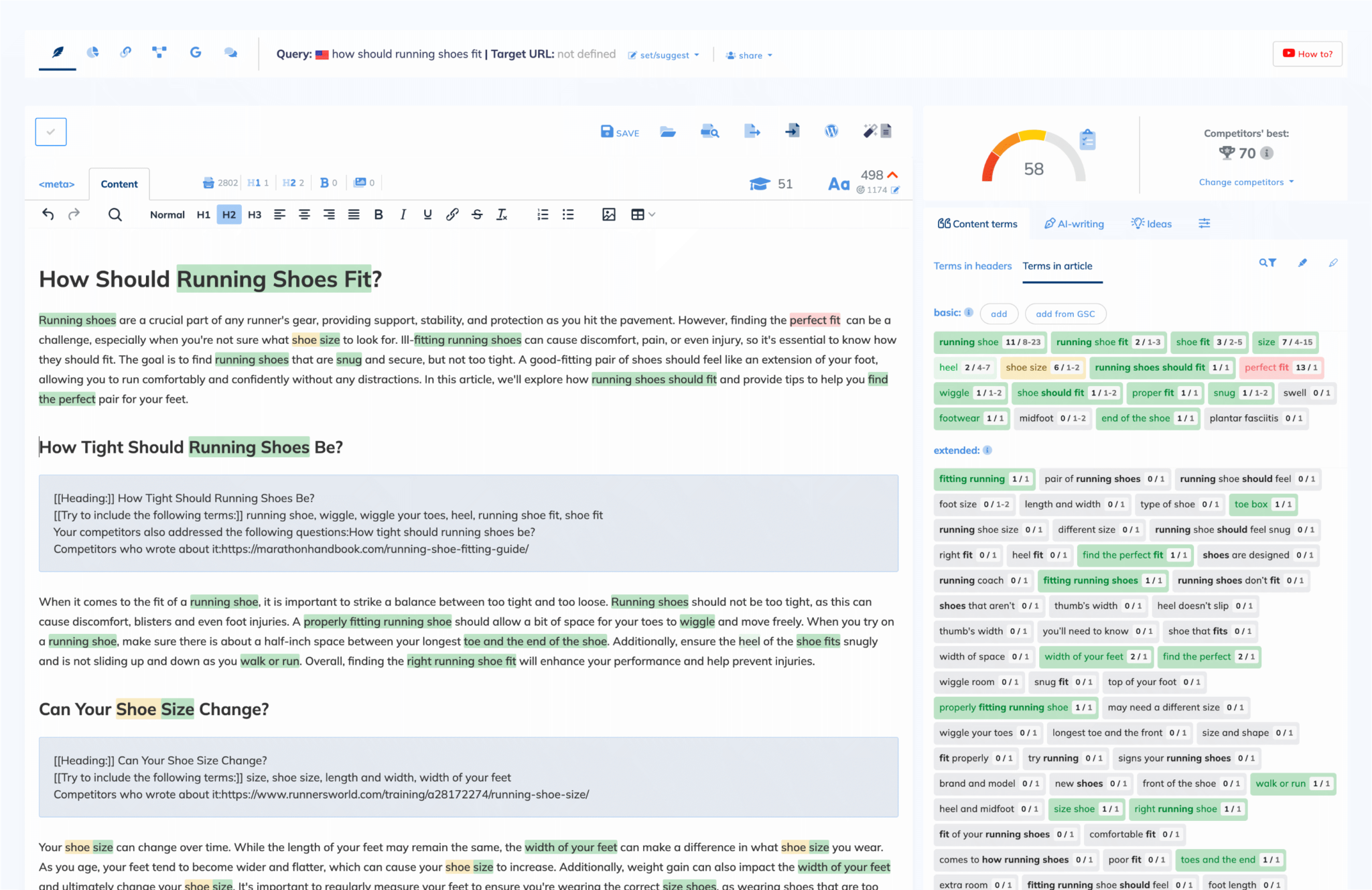This screenshot has width=1372, height=890.
Task: Toggle bold formatting in the editor
Action: (379, 214)
